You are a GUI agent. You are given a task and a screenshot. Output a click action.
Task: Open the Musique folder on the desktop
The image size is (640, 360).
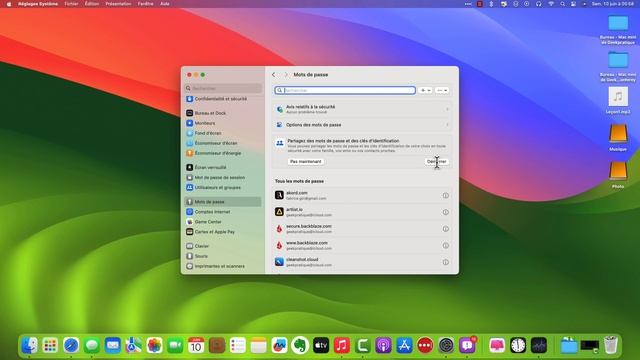click(618, 138)
